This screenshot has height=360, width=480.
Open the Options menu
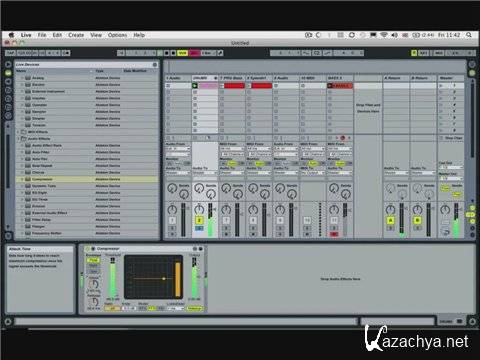coord(117,35)
